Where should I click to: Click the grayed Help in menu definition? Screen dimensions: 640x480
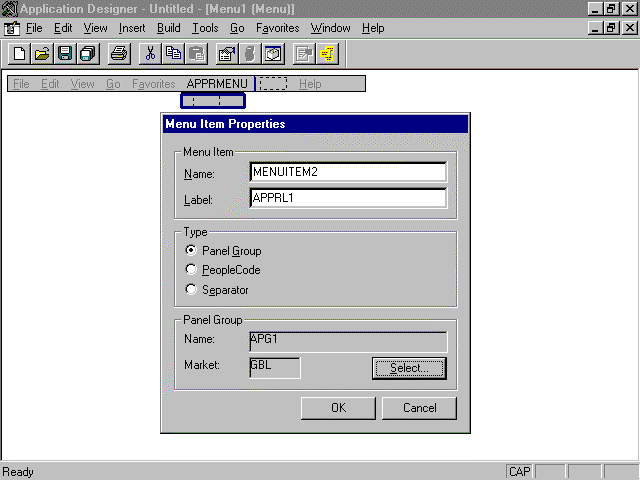coord(310,84)
